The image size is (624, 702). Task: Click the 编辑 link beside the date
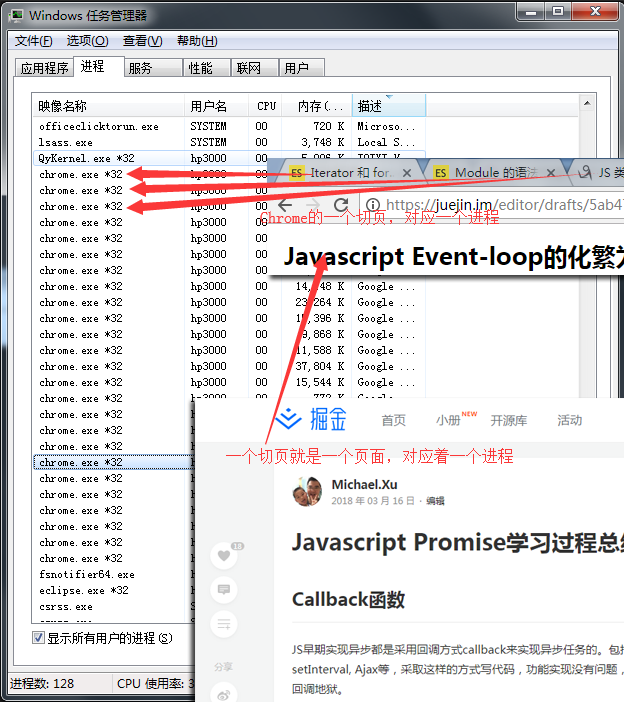pos(435,501)
